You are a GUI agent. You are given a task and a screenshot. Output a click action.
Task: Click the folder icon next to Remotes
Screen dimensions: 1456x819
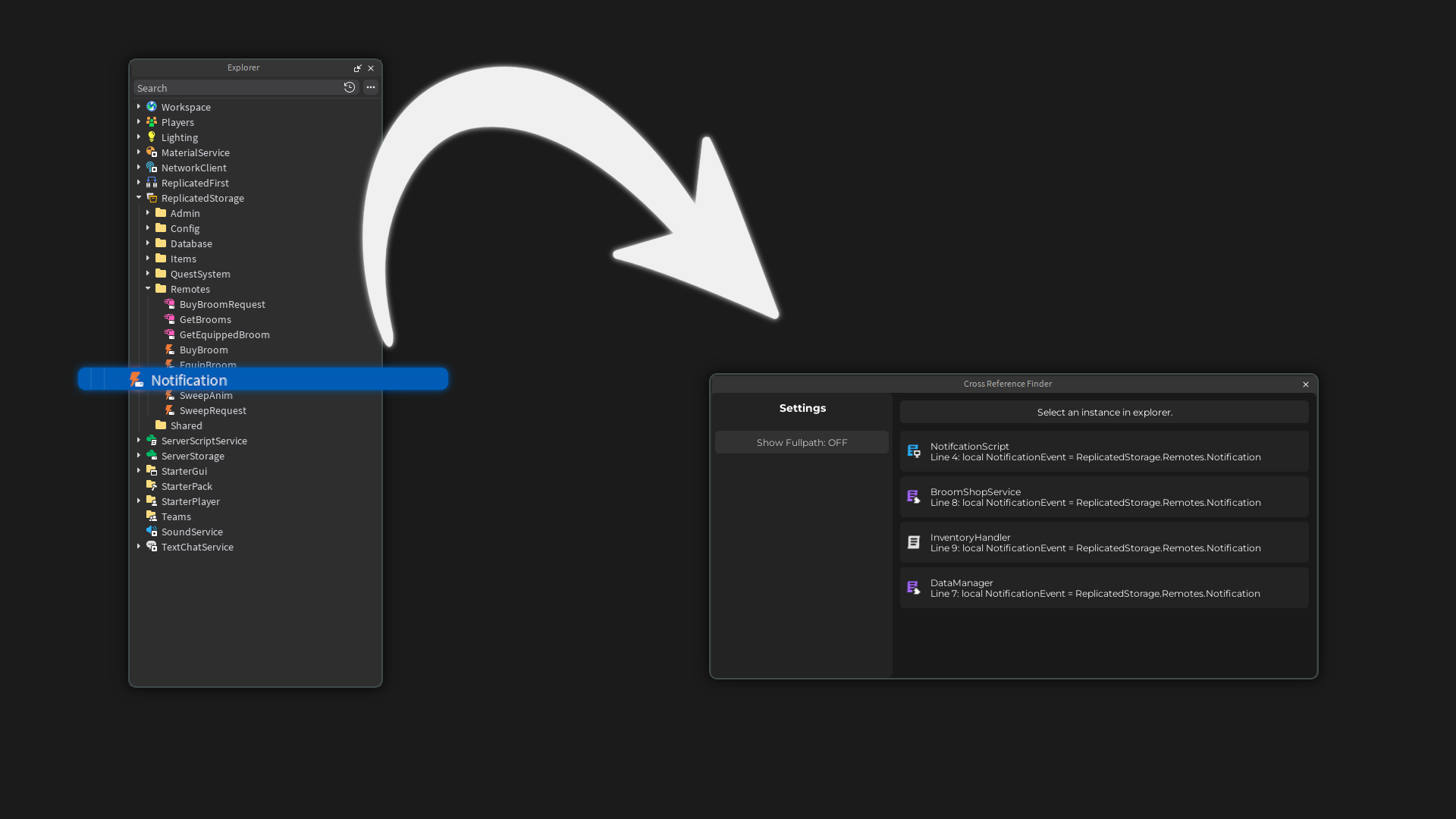click(161, 289)
